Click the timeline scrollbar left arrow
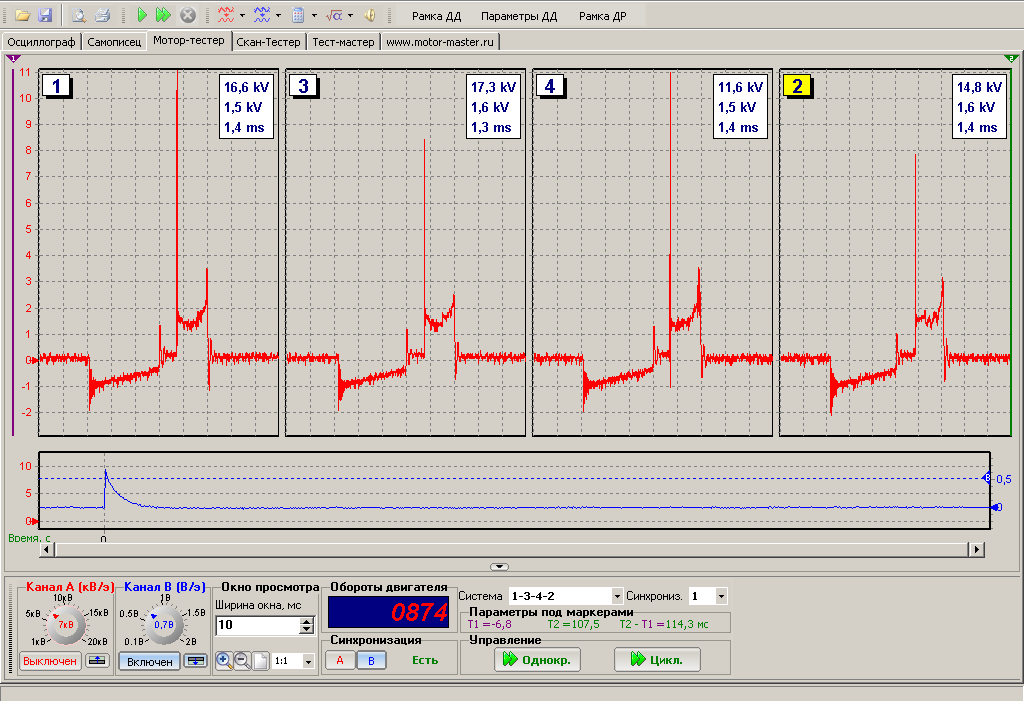This screenshot has height=702, width=1024. click(x=46, y=549)
